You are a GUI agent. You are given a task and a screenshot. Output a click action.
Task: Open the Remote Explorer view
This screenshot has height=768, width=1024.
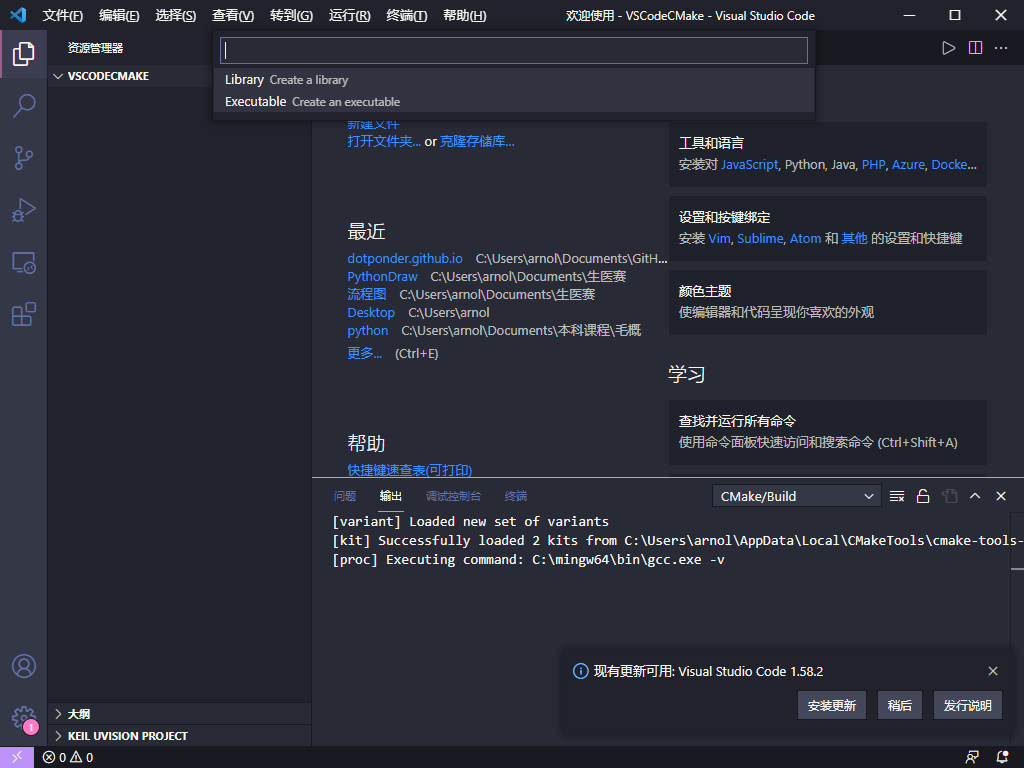(x=24, y=263)
